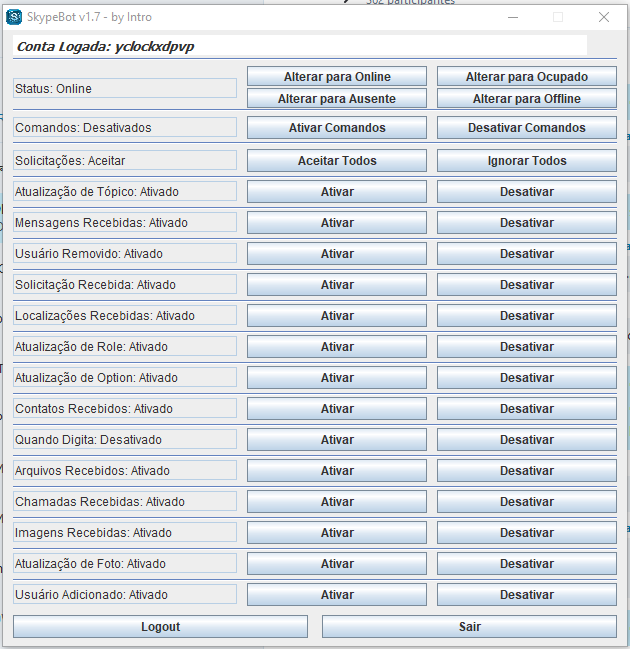Image resolution: width=630 pixels, height=649 pixels.
Task: Ativar Arquivos Recebidos
Action: click(337, 471)
